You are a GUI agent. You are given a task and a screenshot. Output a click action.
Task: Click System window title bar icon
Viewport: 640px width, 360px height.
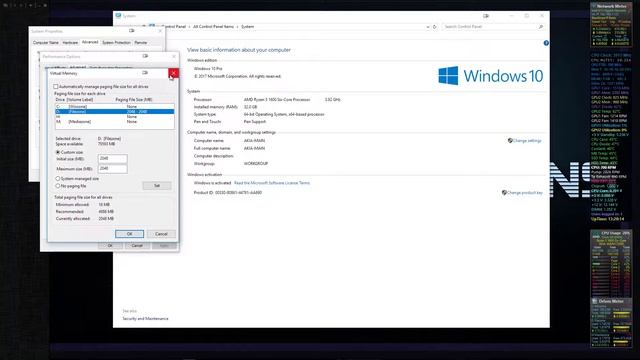pos(118,16)
